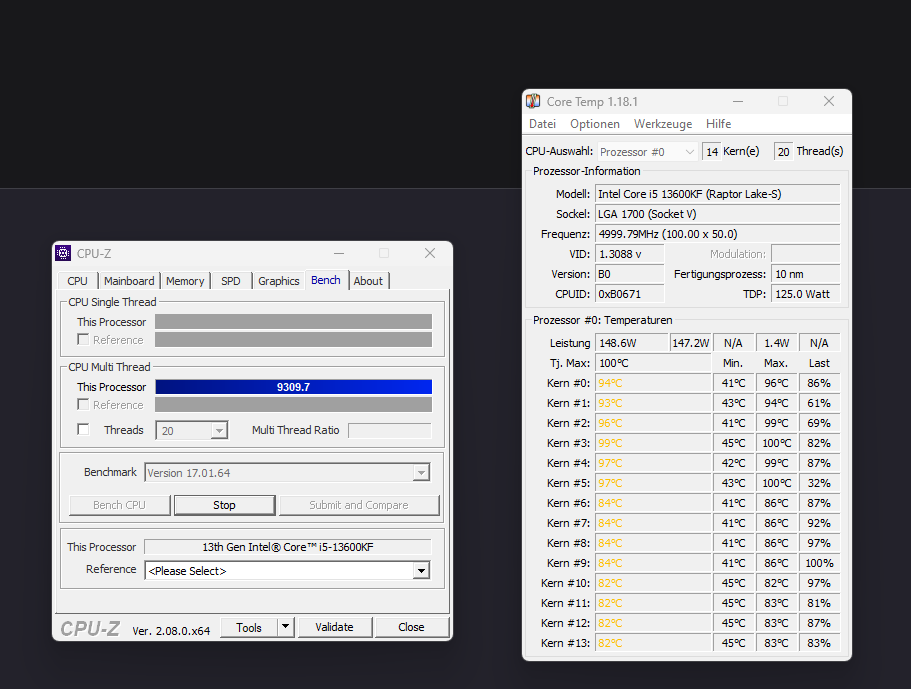Viewport: 911px width, 689px height.
Task: Open the Hilfe menu
Action: [x=718, y=124]
